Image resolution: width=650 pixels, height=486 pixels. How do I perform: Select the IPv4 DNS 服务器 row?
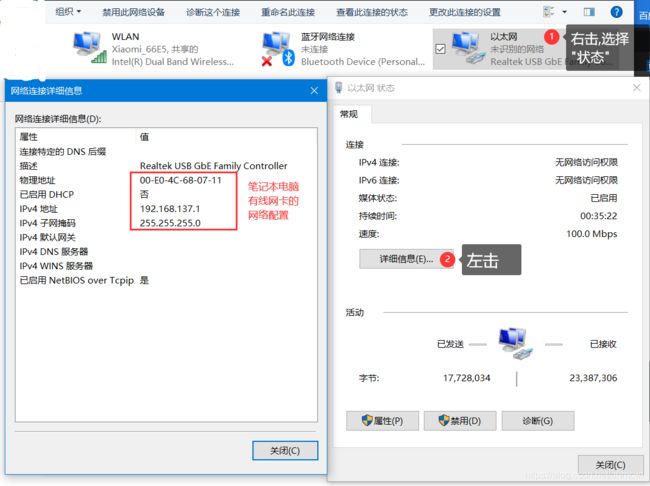tap(167, 252)
